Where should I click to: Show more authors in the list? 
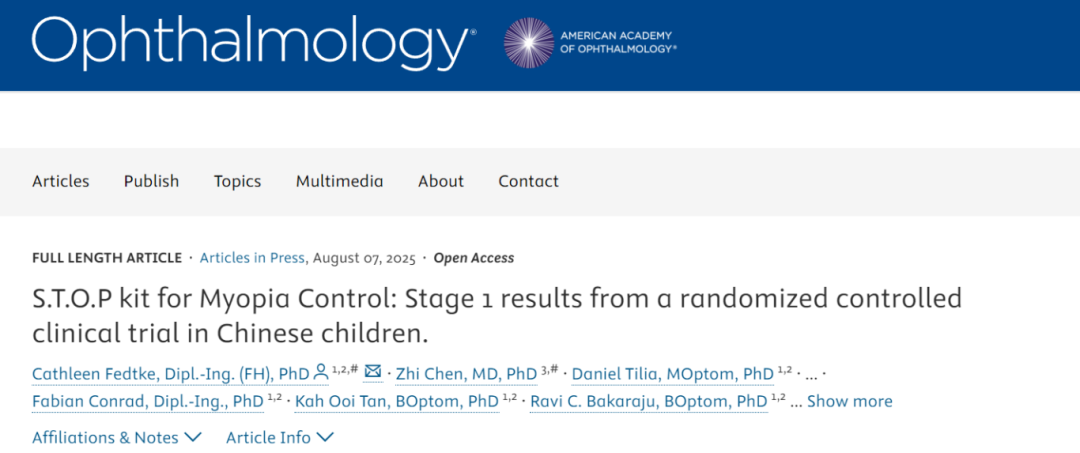point(849,401)
